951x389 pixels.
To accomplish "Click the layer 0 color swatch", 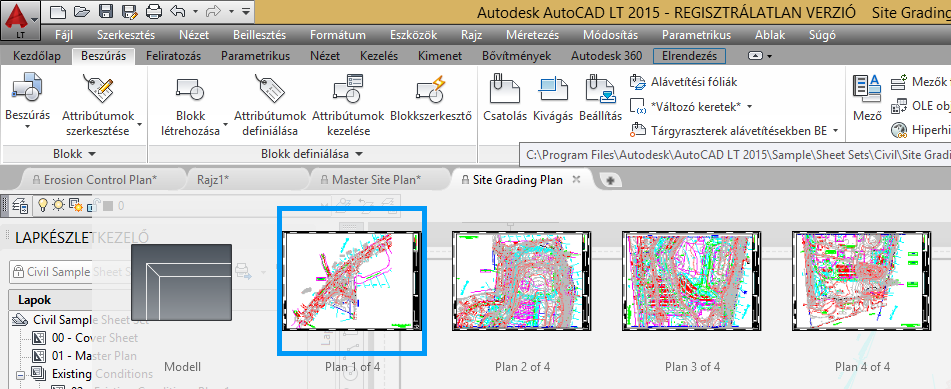I will pyautogui.click(x=108, y=206).
